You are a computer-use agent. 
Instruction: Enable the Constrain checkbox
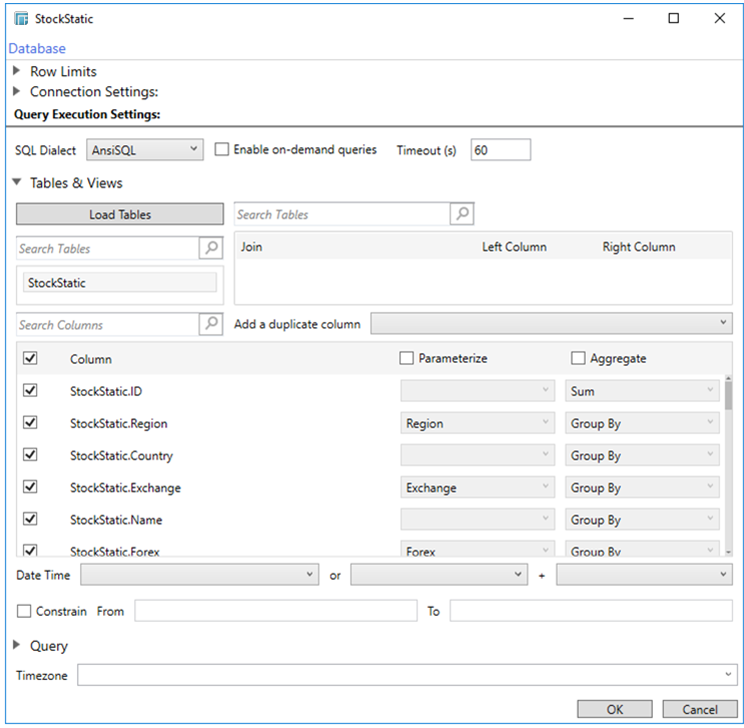point(24,611)
